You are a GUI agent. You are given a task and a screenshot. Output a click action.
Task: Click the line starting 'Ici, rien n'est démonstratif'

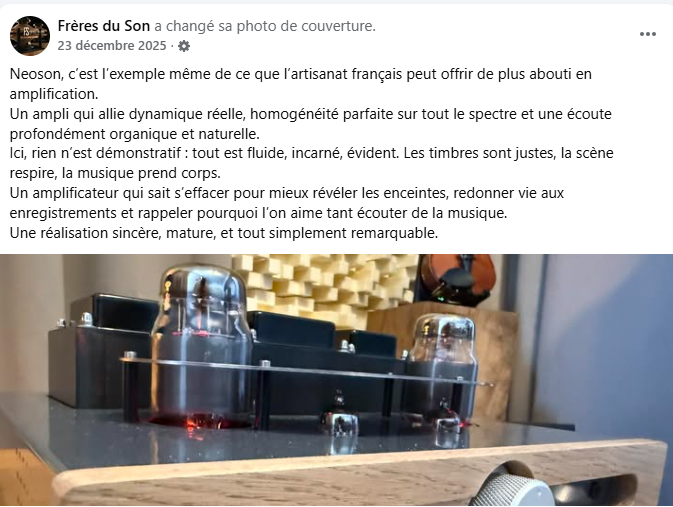tap(311, 153)
